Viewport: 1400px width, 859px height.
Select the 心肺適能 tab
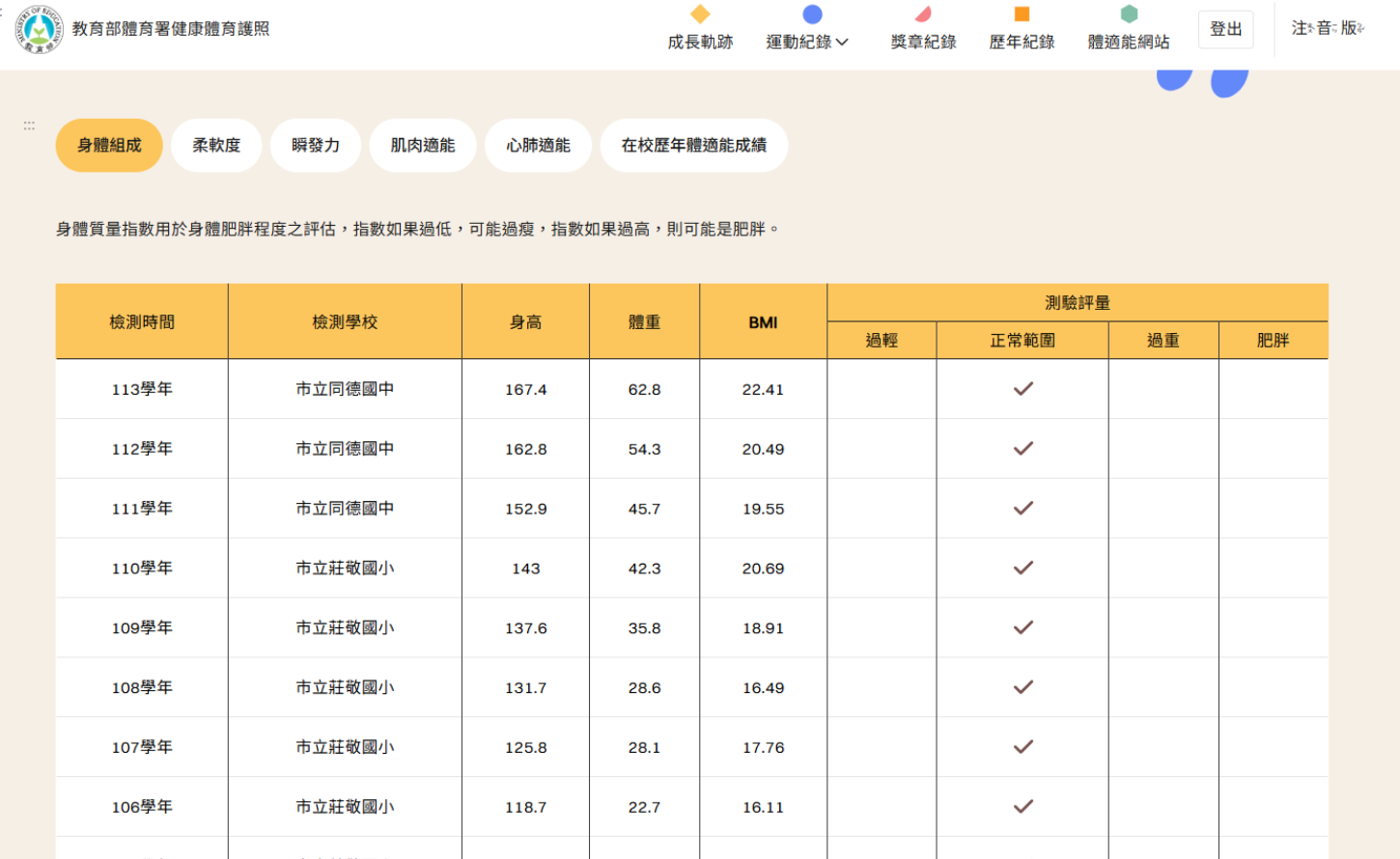point(538,145)
